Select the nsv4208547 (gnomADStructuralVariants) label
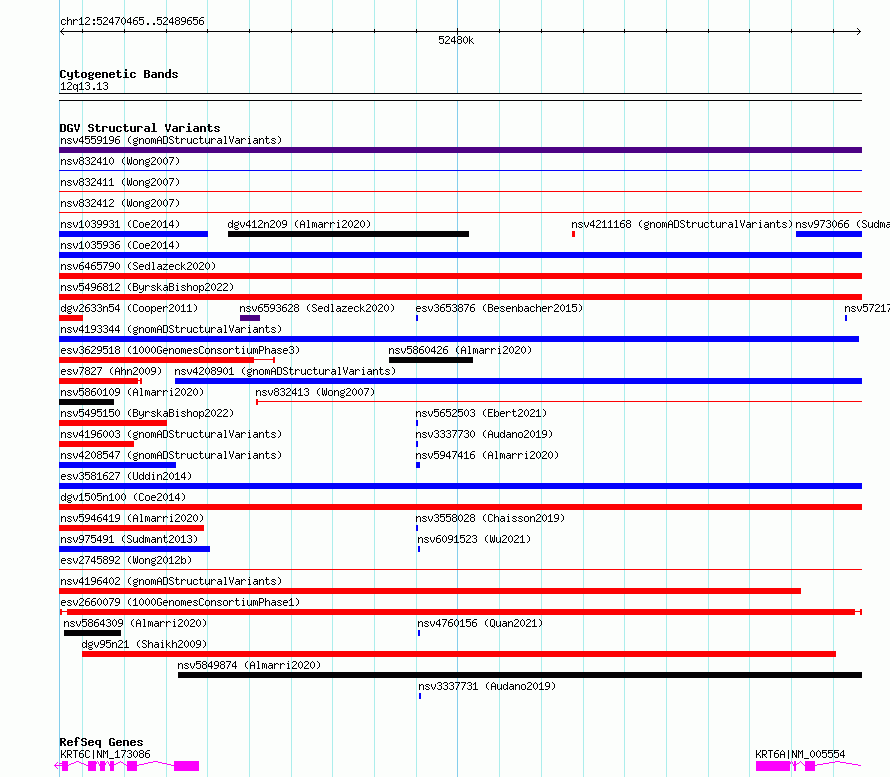Image resolution: width=890 pixels, height=777 pixels. tap(171, 455)
